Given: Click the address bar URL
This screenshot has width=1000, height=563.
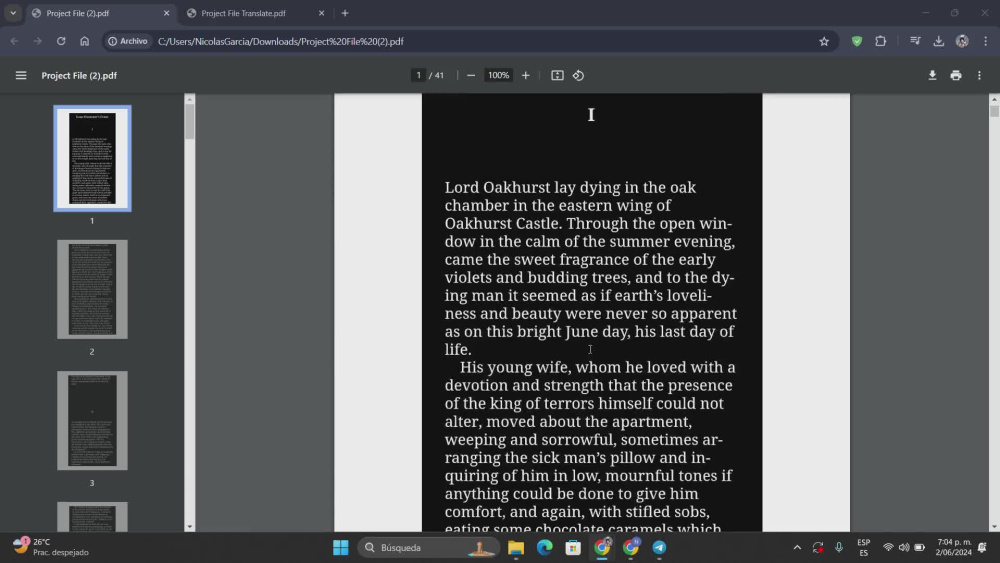Looking at the screenshot, I should (x=281, y=41).
